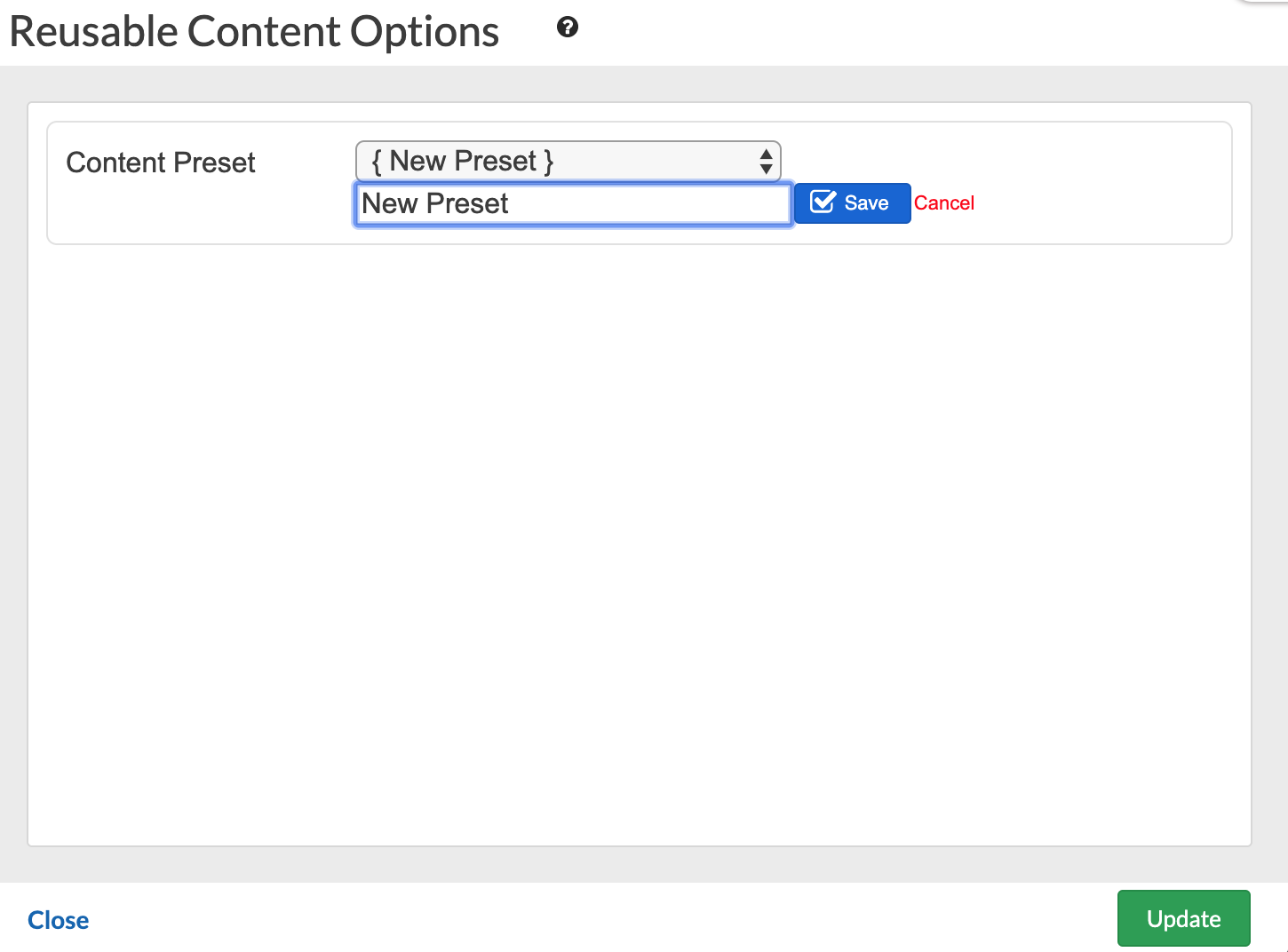Screen dimensions: 1288x952
Task: Click the Update button to apply changes
Action: coord(1183,918)
